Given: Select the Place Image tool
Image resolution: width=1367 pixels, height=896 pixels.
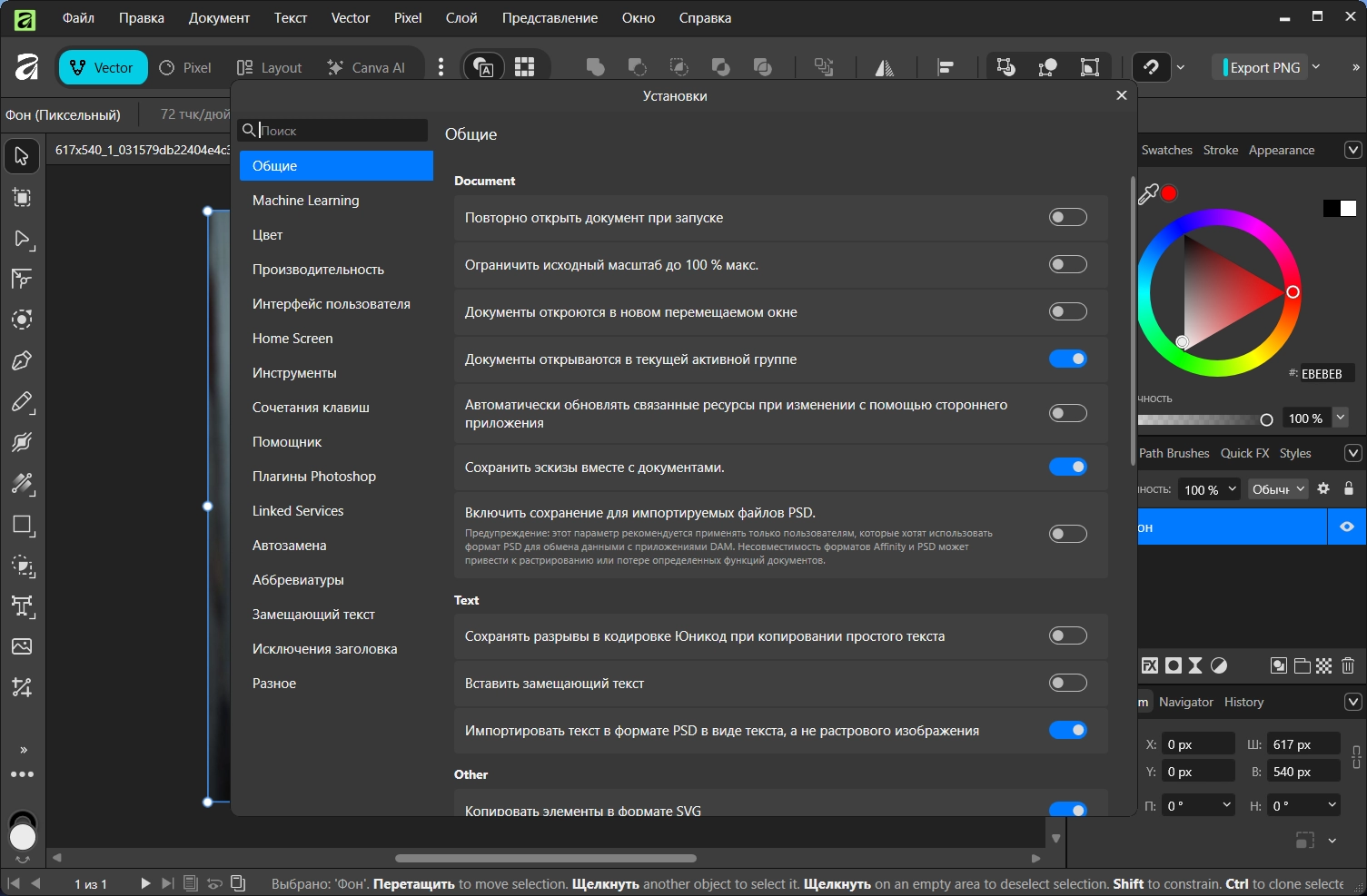Looking at the screenshot, I should [22, 646].
